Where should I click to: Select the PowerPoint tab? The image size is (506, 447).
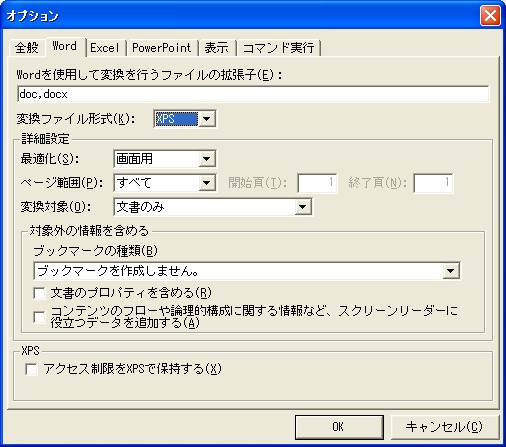(162, 48)
